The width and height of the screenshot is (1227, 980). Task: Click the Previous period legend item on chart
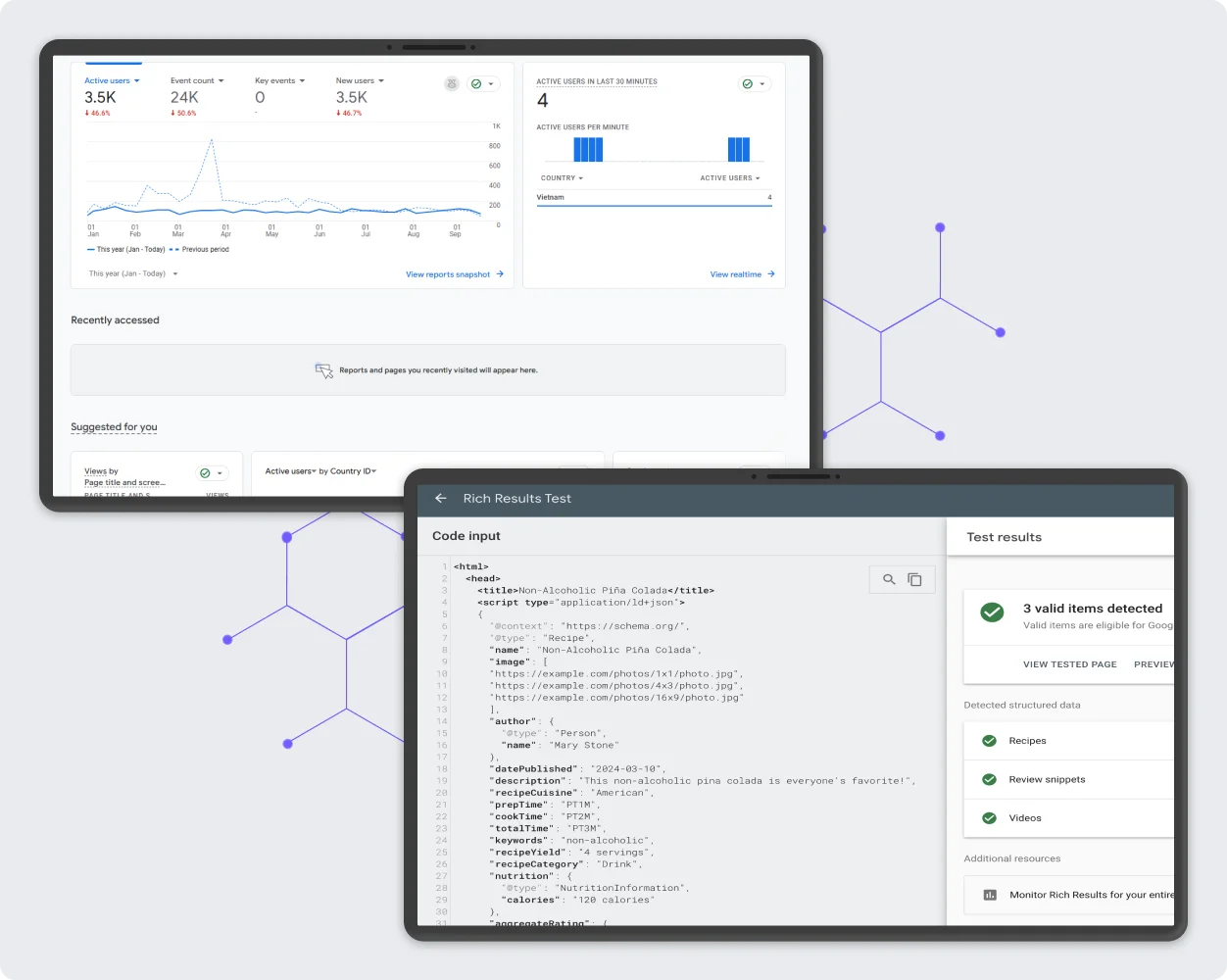coord(199,250)
